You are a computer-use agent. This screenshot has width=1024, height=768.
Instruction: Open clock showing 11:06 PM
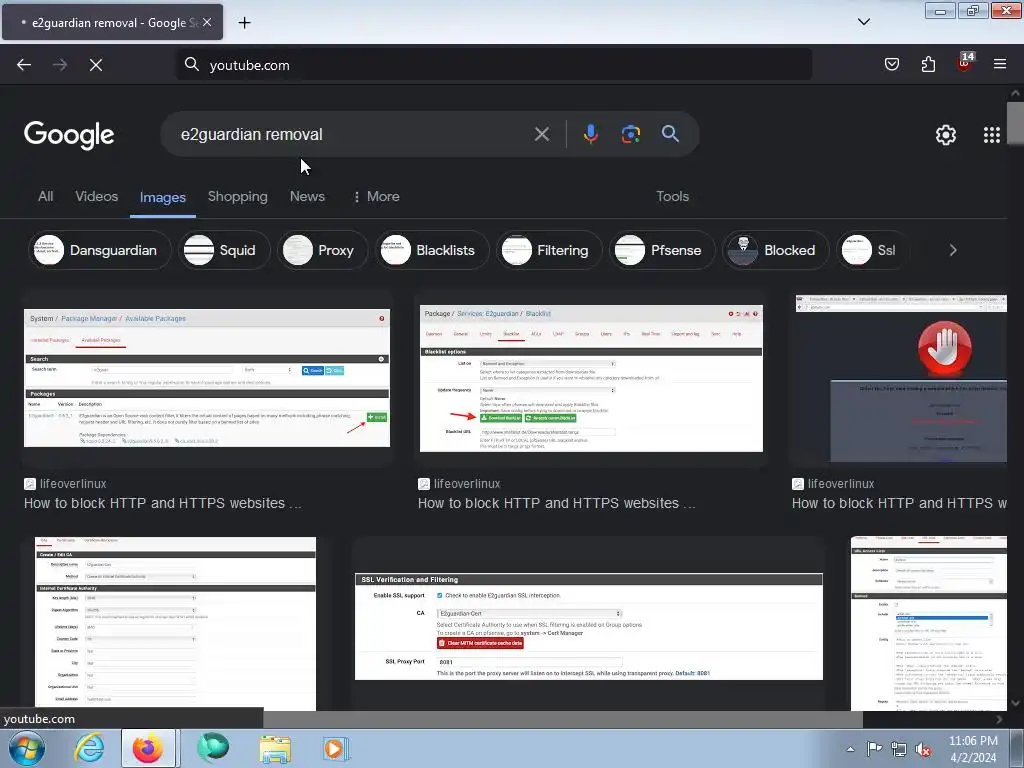[973, 749]
